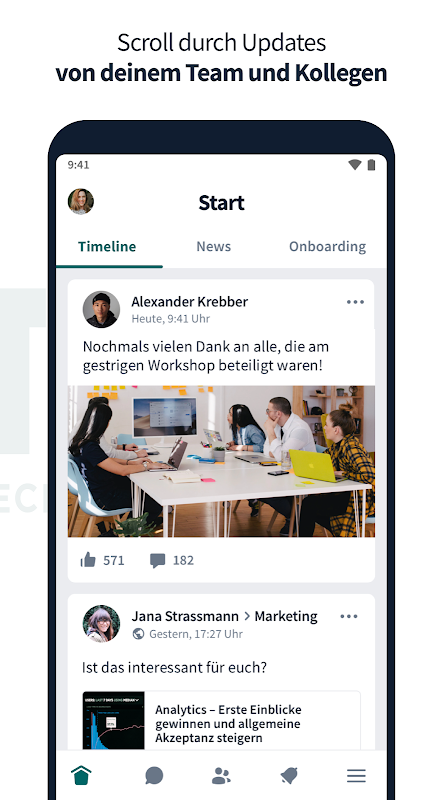The height and width of the screenshot is (800, 432).
Task: Open the notifications bell icon
Action: click(289, 776)
